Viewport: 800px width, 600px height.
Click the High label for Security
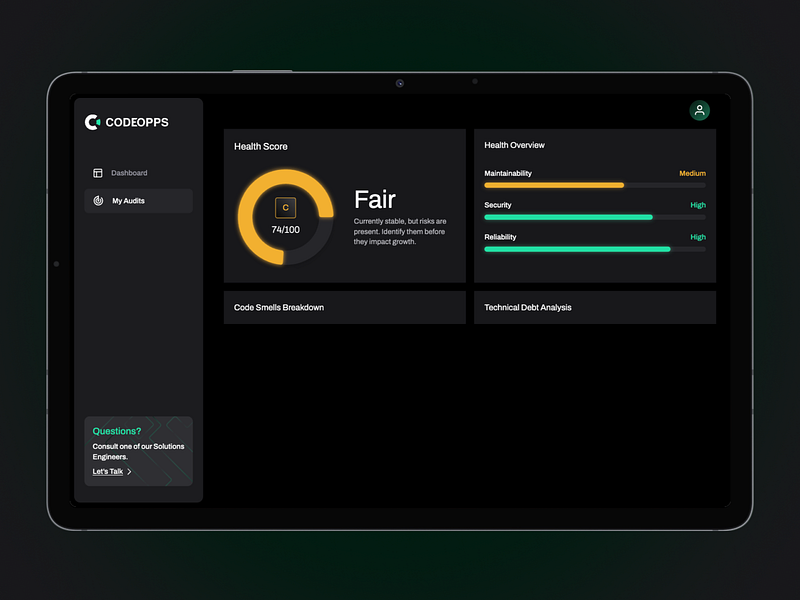[698, 205]
